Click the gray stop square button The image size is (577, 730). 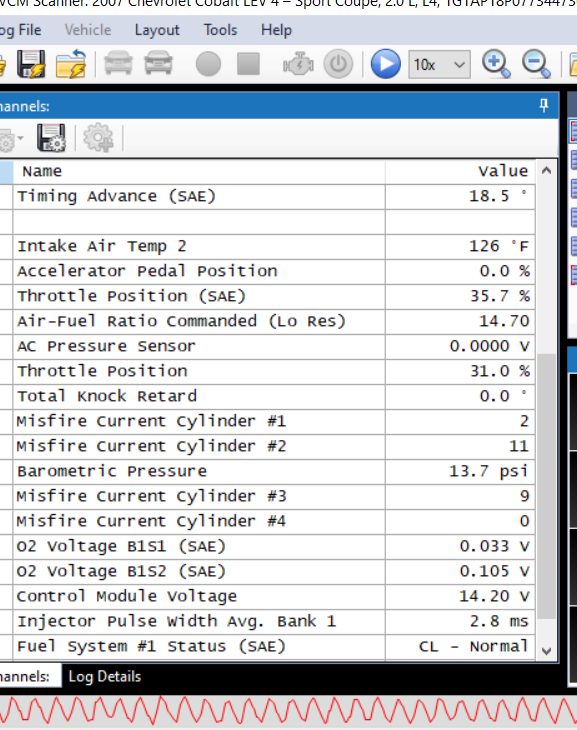pyautogui.click(x=248, y=64)
